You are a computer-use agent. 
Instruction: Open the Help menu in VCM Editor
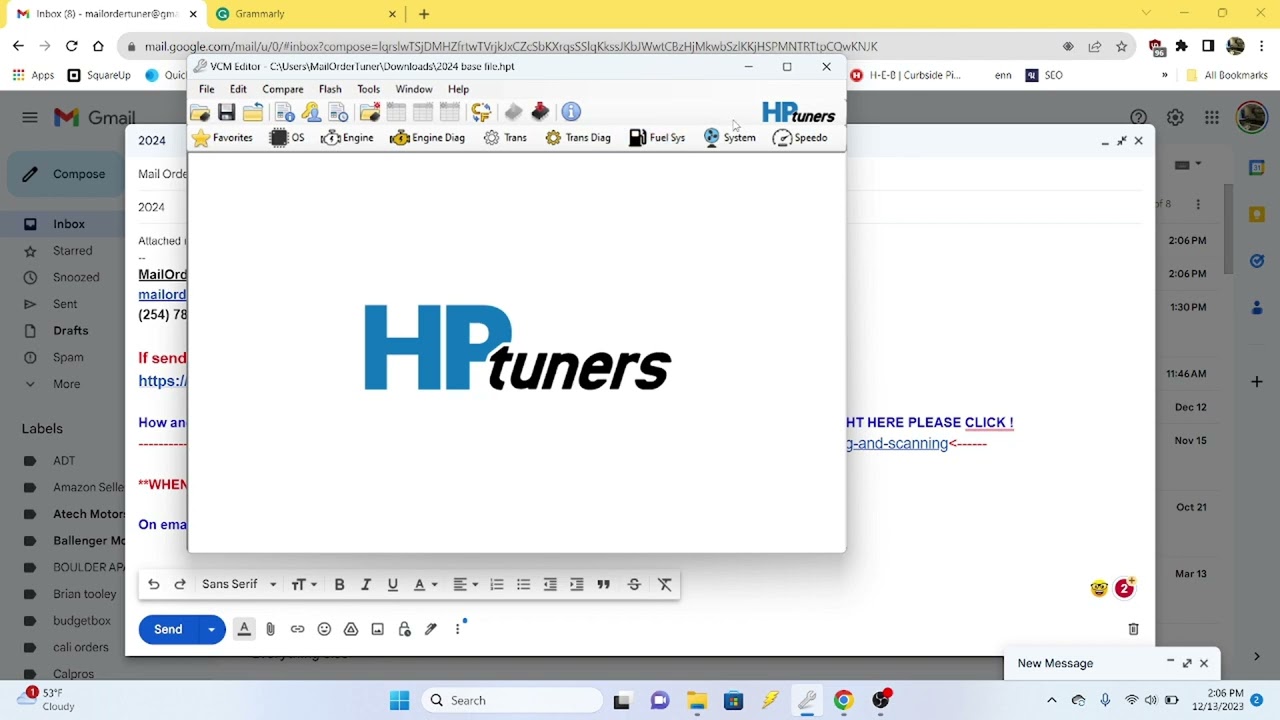click(458, 89)
